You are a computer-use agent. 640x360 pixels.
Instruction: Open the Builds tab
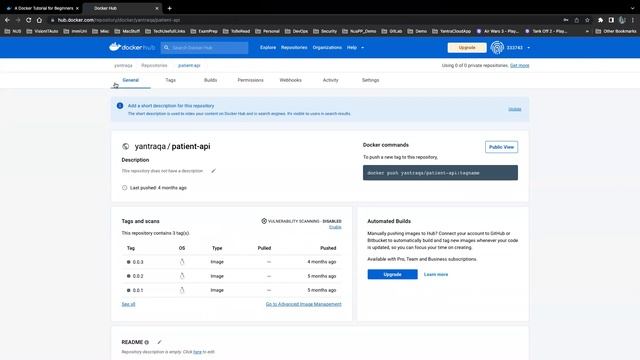(211, 80)
